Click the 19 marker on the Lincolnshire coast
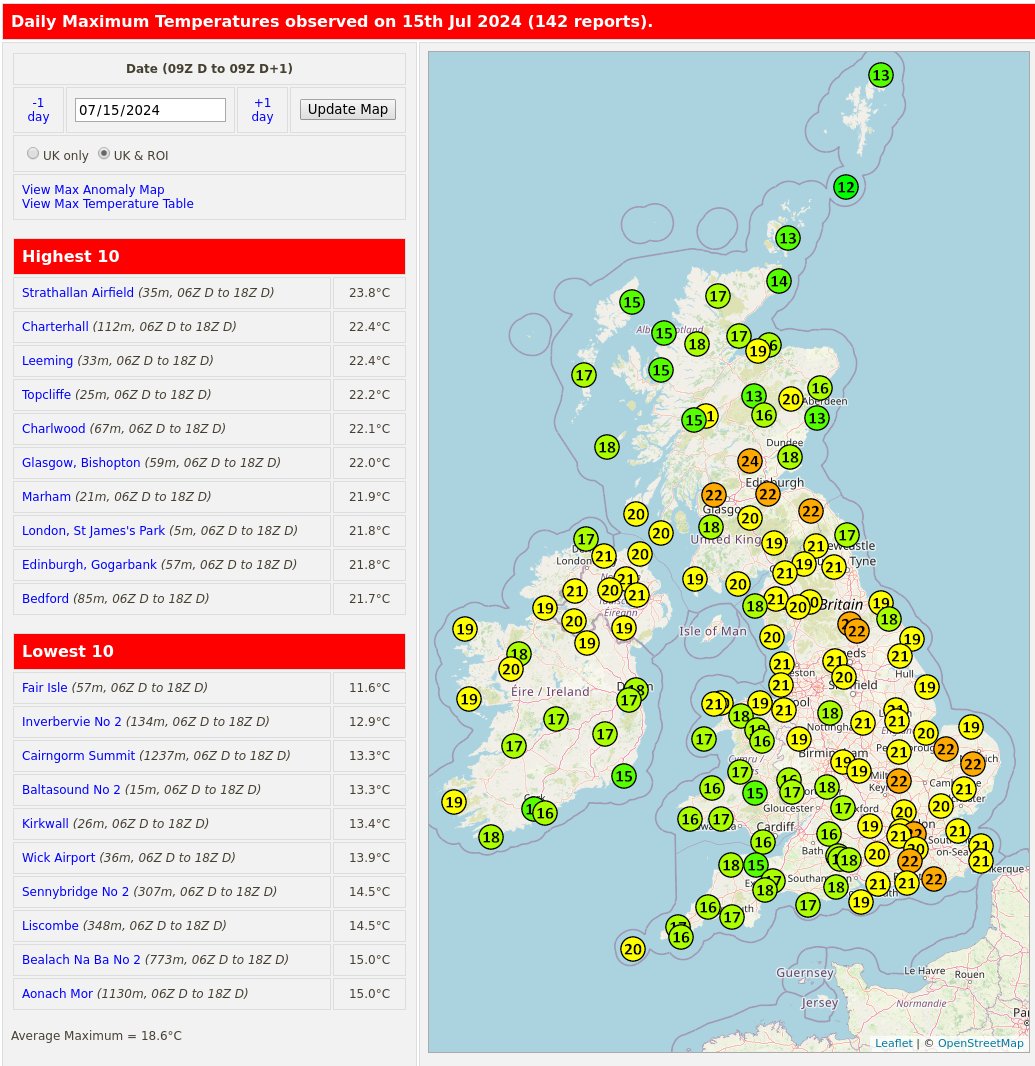The image size is (1035, 1066). click(x=927, y=687)
